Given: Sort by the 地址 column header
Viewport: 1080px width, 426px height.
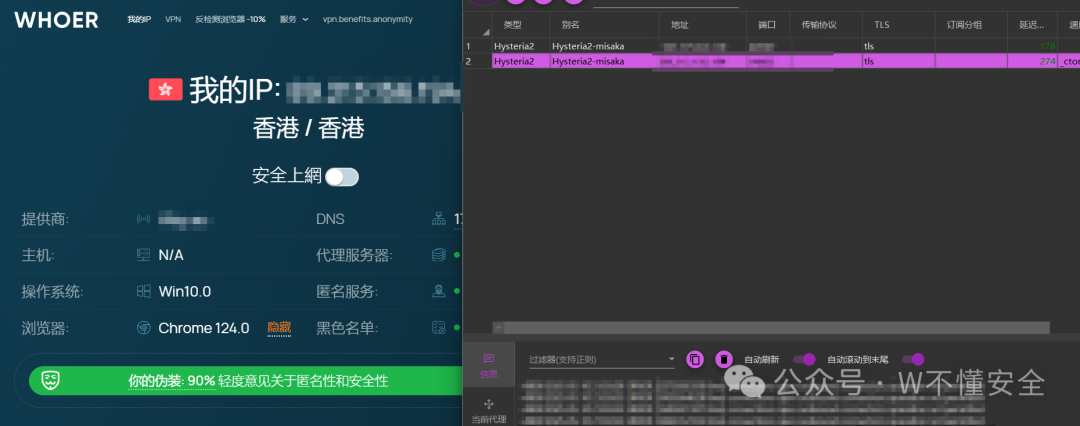Looking at the screenshot, I should point(703,25).
